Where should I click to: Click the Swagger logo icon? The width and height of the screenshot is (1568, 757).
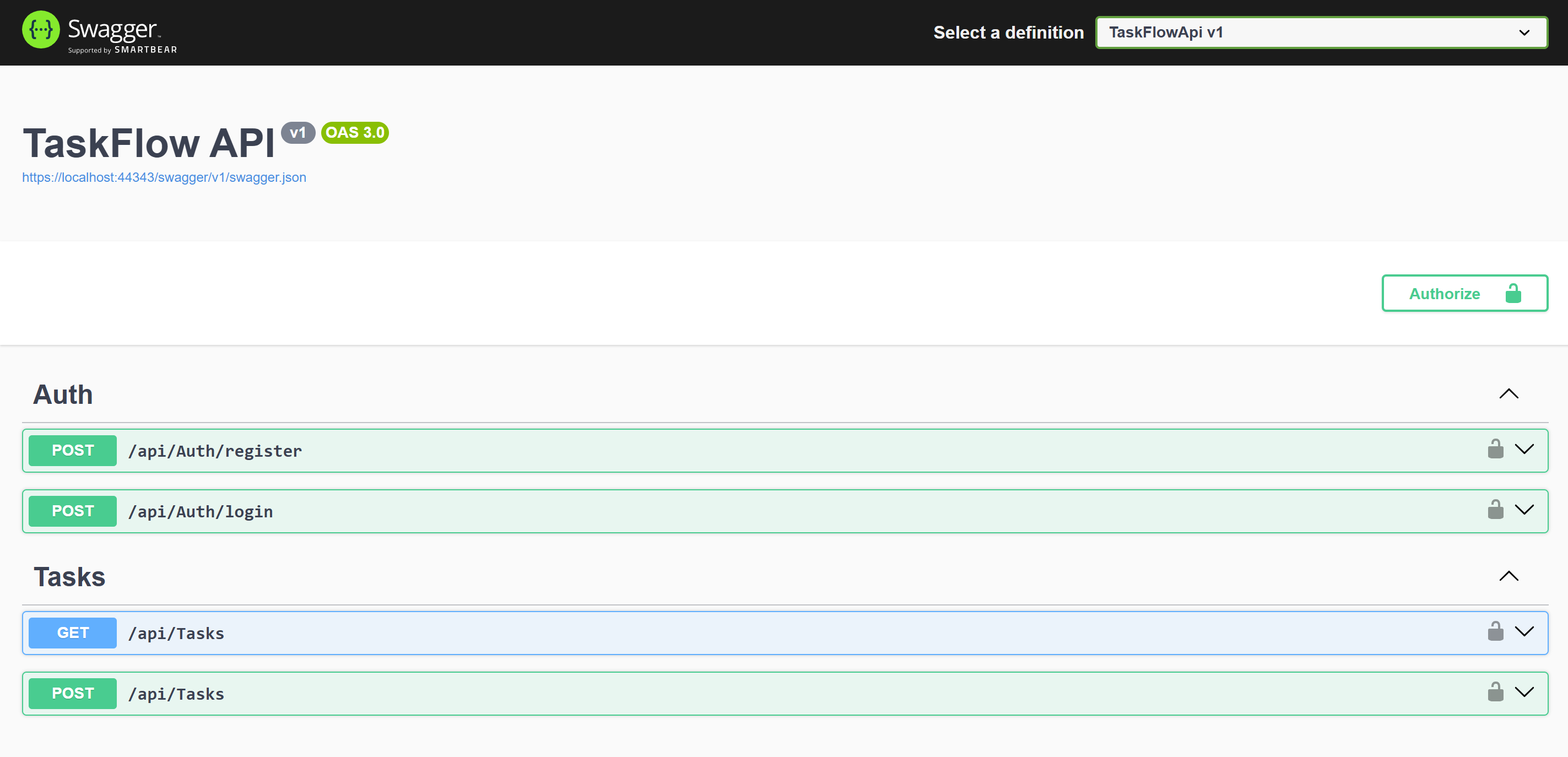coord(40,29)
